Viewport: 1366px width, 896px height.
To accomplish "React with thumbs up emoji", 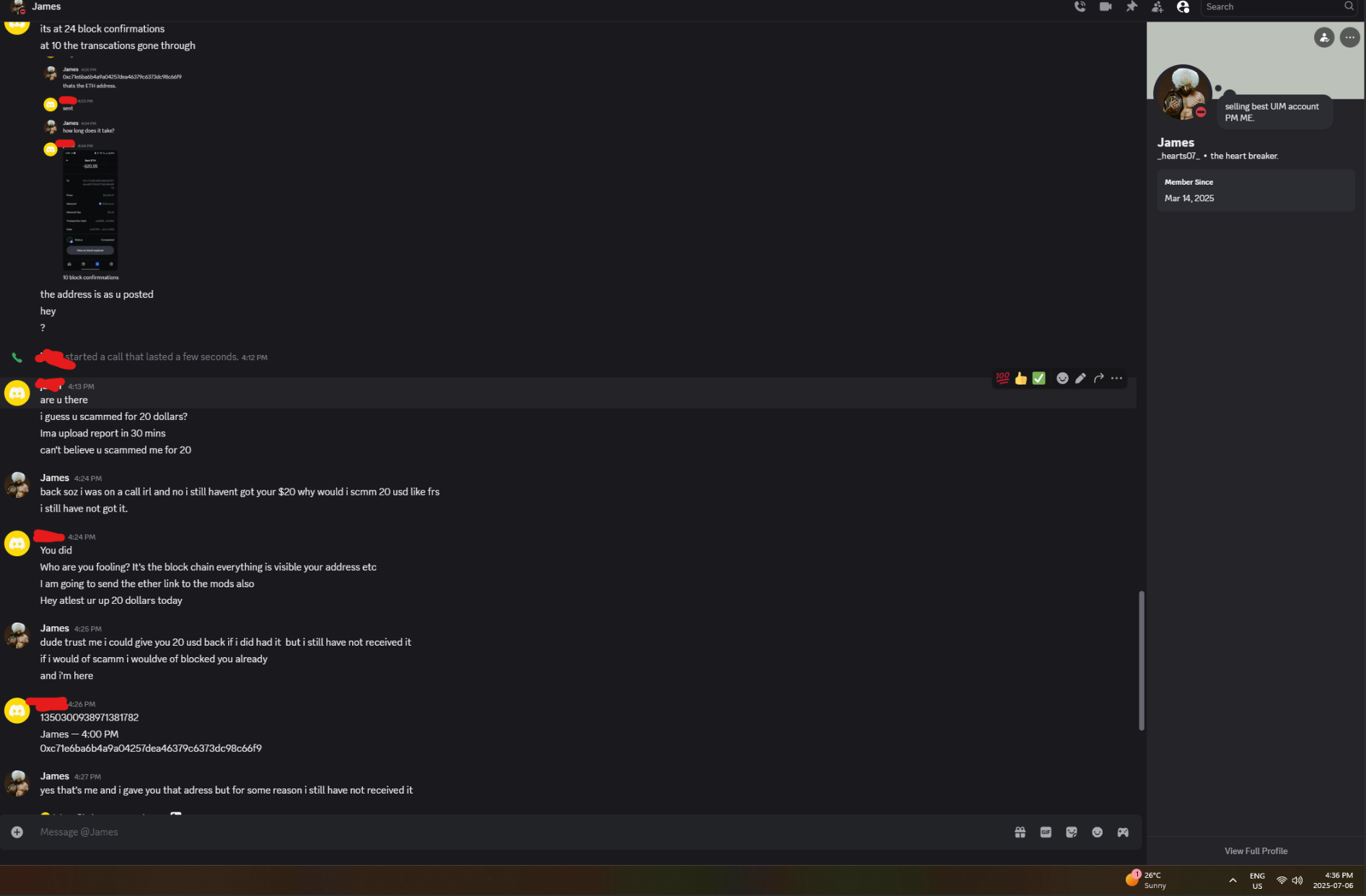I will pyautogui.click(x=1020, y=378).
